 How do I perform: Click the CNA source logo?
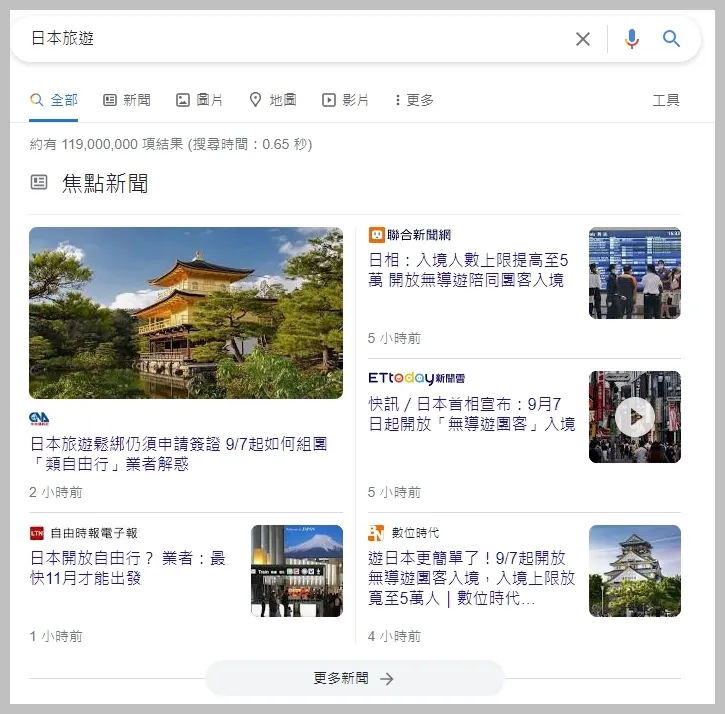point(39,419)
